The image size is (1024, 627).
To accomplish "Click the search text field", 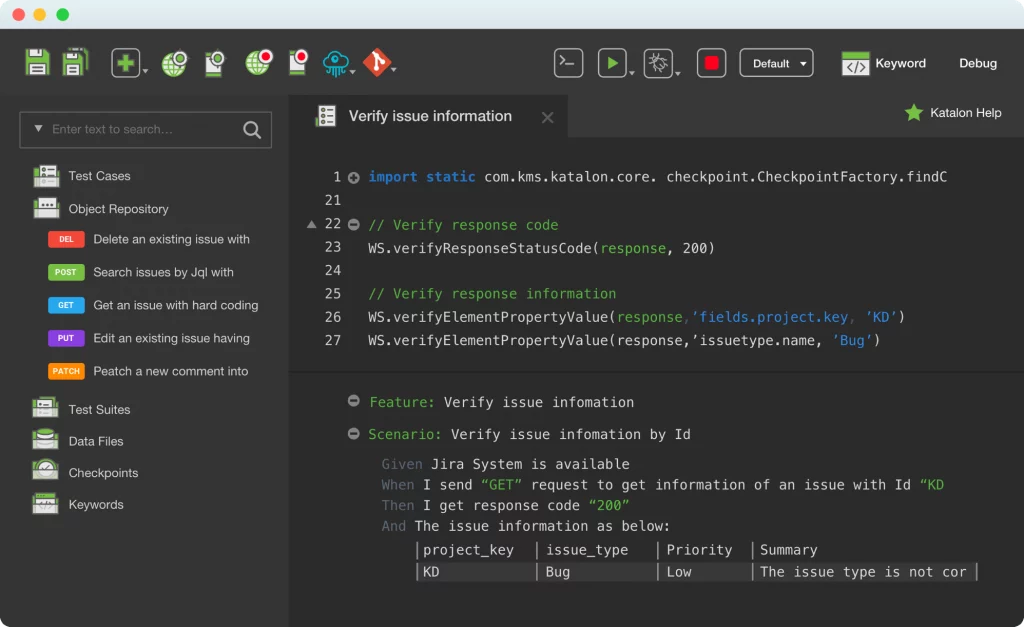I will coord(140,129).
